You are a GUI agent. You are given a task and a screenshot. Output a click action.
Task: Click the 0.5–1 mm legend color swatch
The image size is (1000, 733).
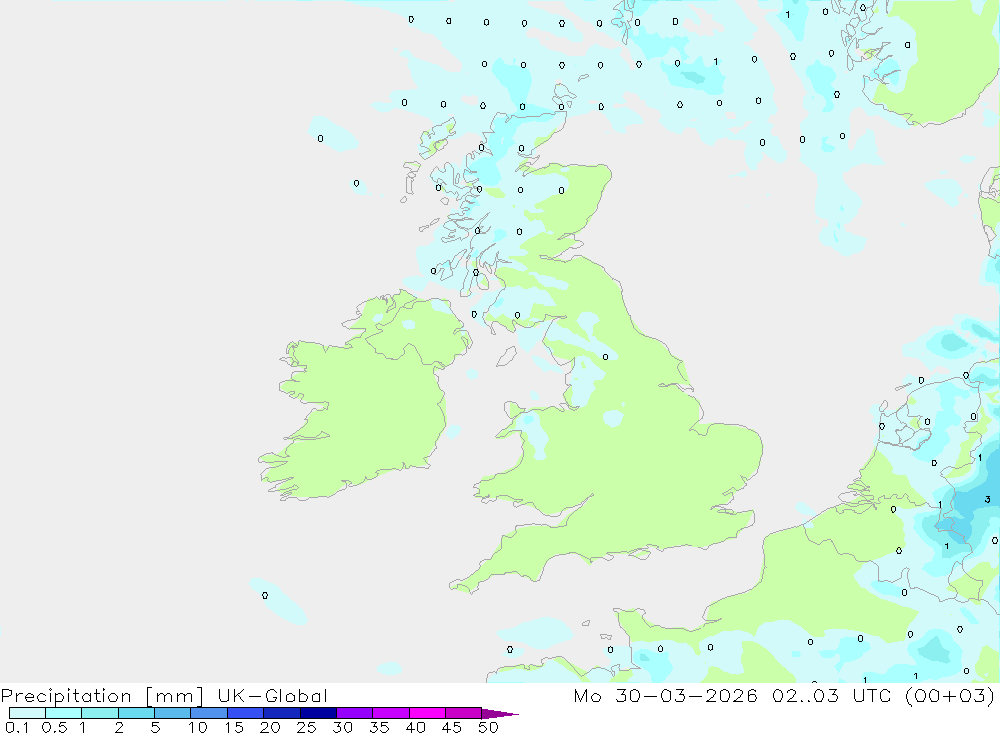pyautogui.click(x=63, y=713)
